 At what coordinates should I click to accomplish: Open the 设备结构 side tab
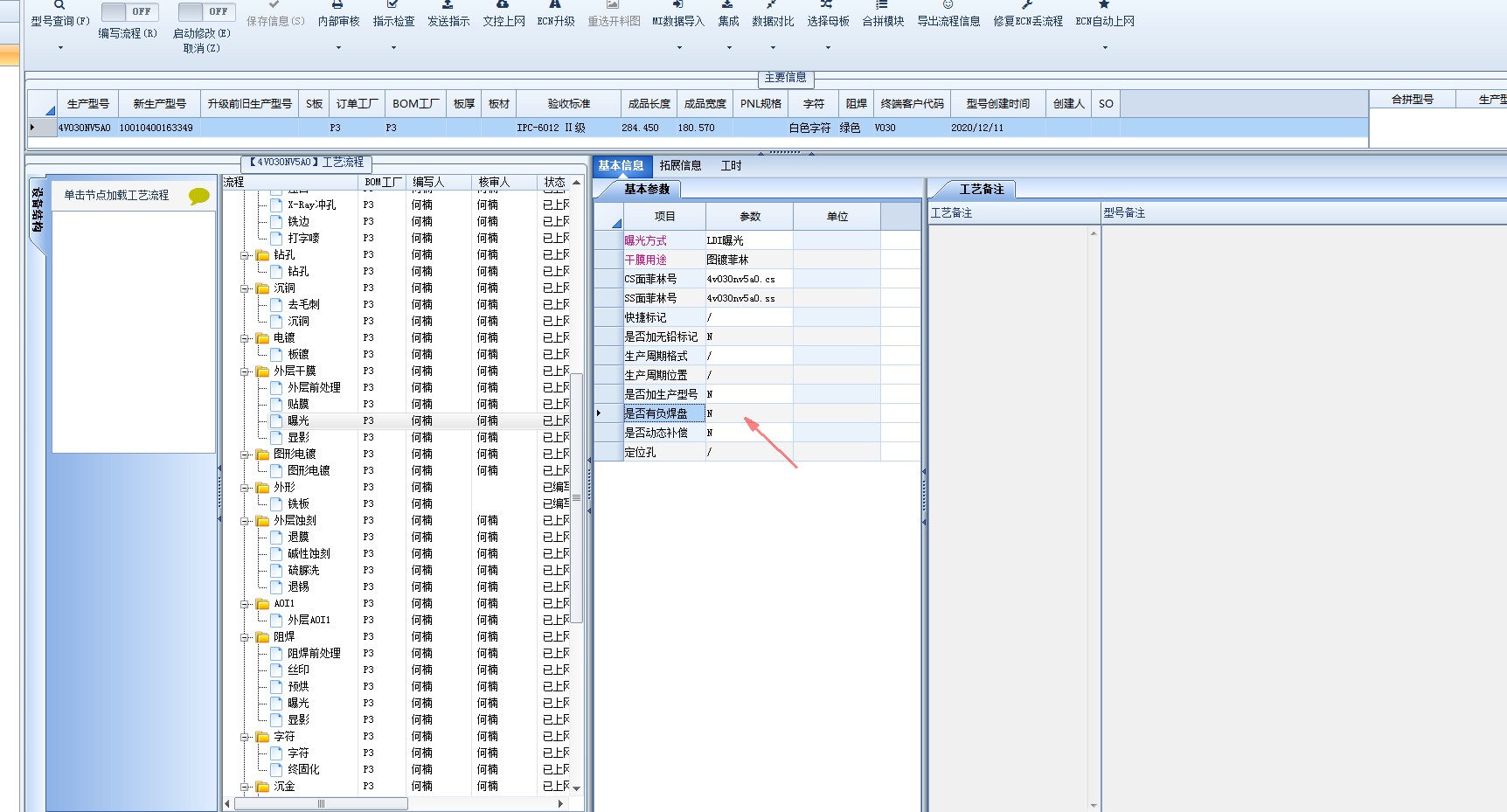38,210
